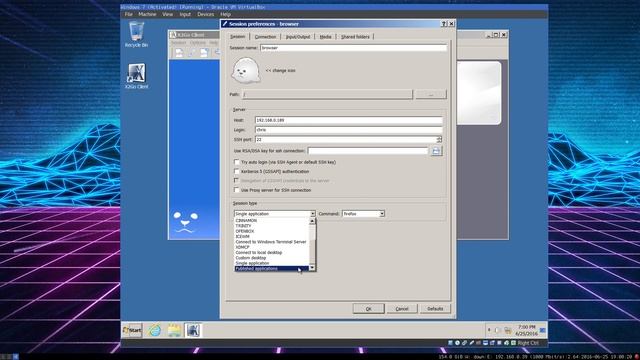
Task: Select OPENBOX in session type list
Action: 271,231
